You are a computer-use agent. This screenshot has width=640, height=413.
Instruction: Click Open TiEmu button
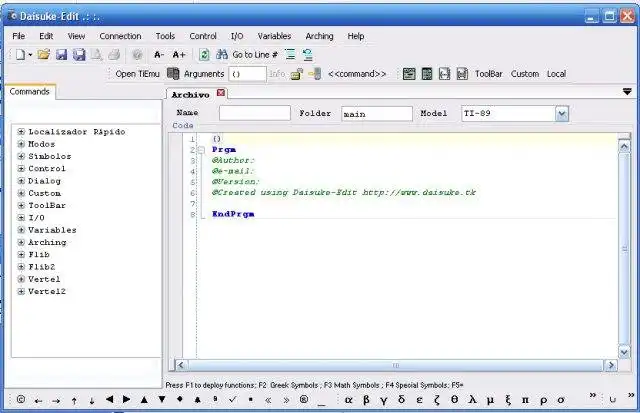click(x=137, y=74)
